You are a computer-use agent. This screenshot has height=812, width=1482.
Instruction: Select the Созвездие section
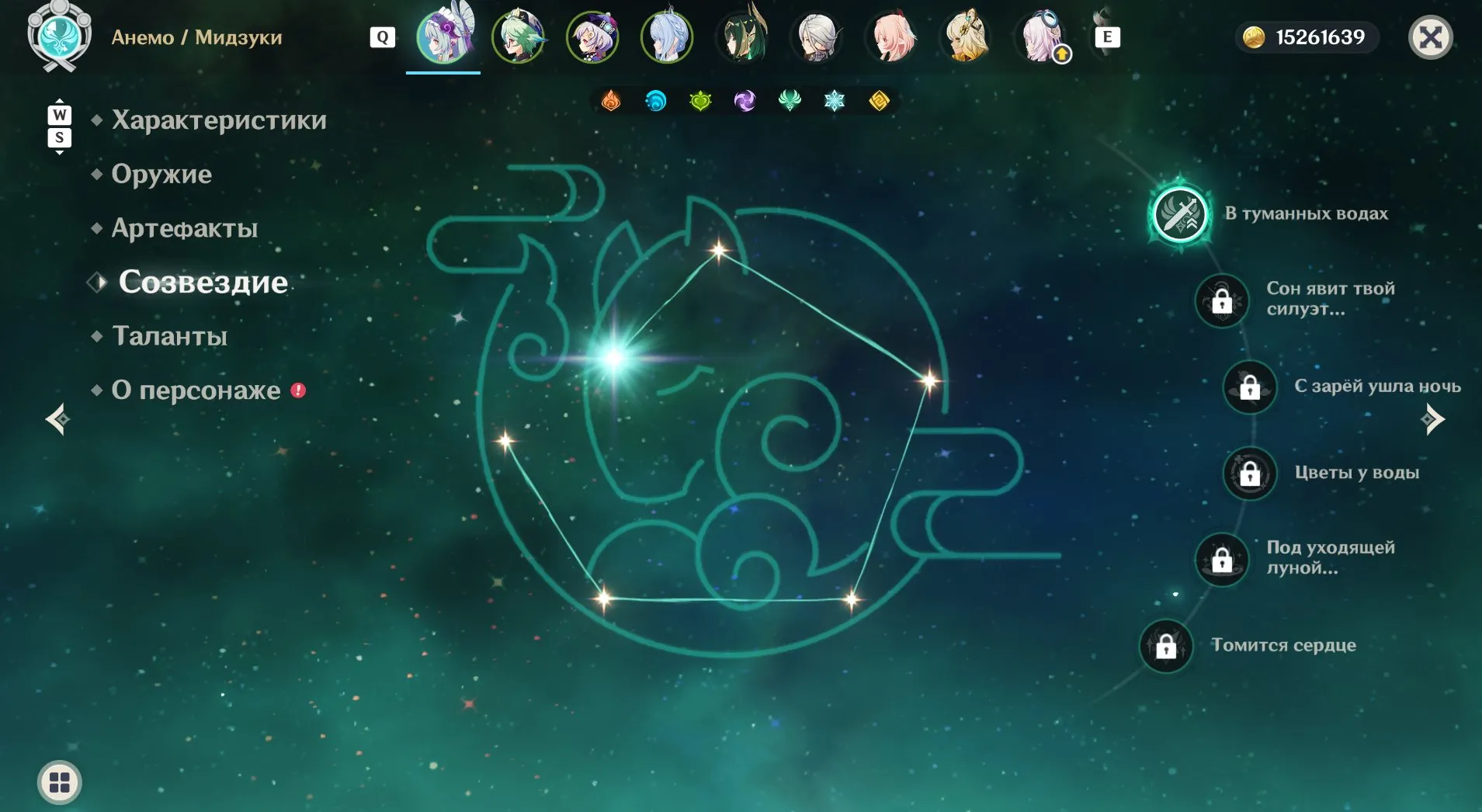203,282
